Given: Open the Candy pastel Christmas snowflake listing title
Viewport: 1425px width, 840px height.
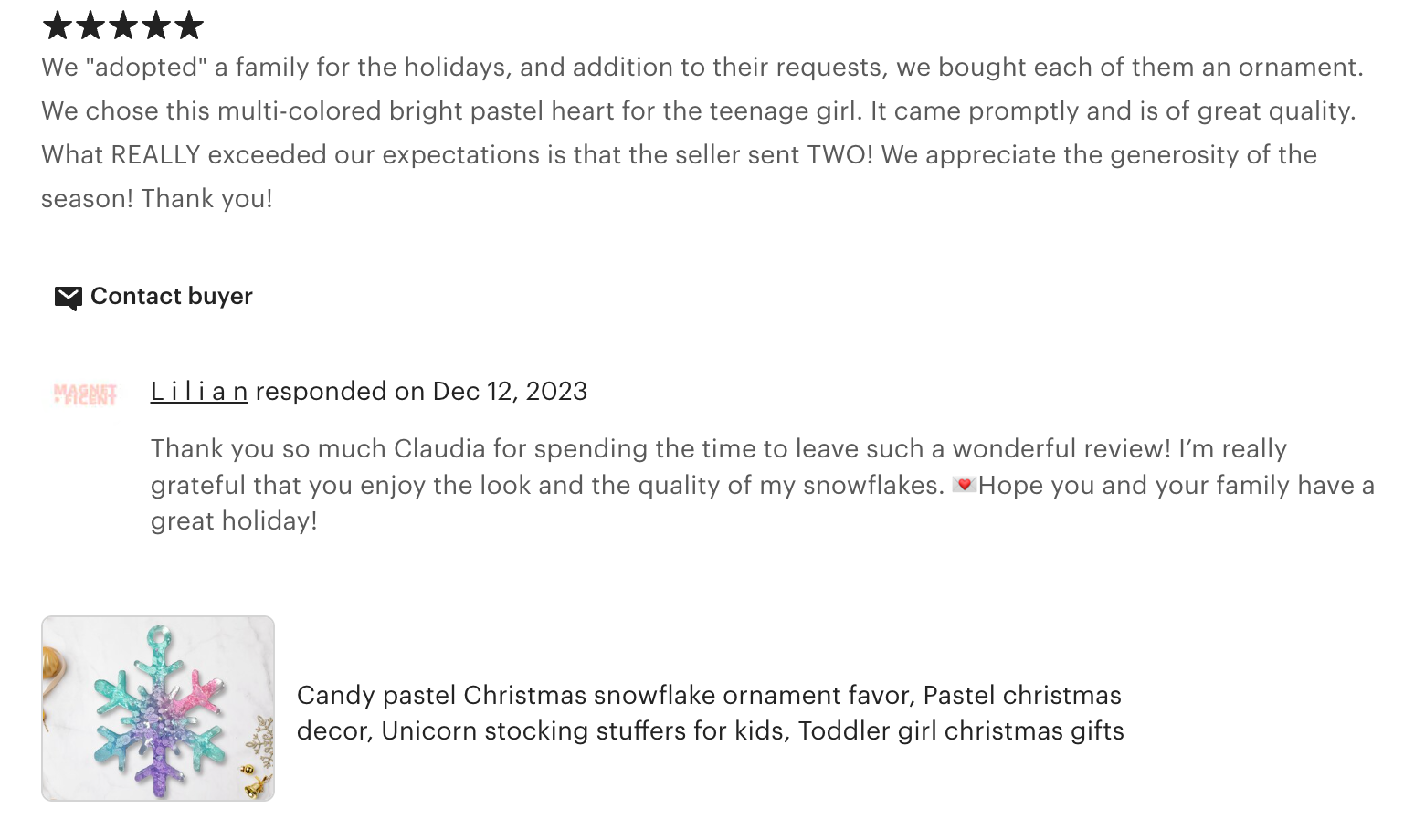Looking at the screenshot, I should coord(710,713).
